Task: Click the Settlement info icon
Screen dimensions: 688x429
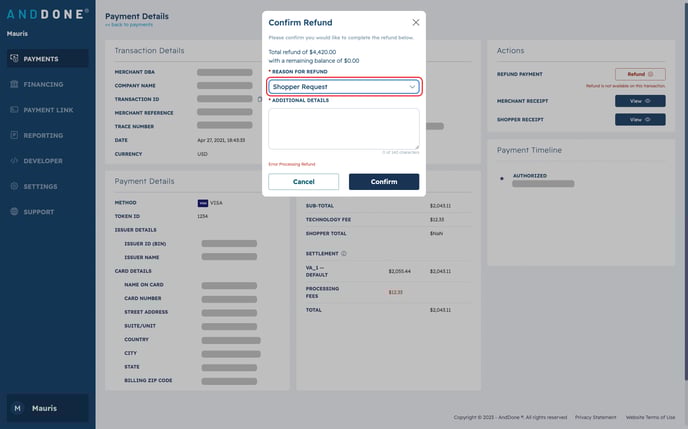Action: point(343,253)
